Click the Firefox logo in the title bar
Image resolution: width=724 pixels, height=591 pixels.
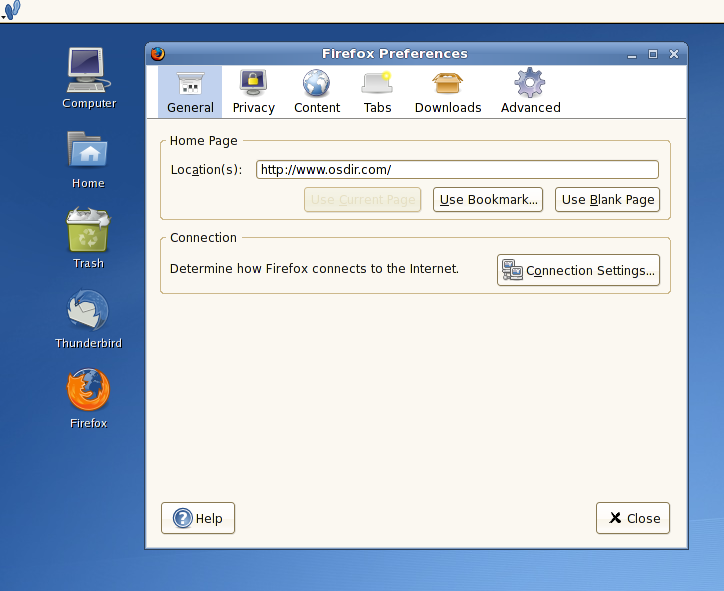(157, 54)
